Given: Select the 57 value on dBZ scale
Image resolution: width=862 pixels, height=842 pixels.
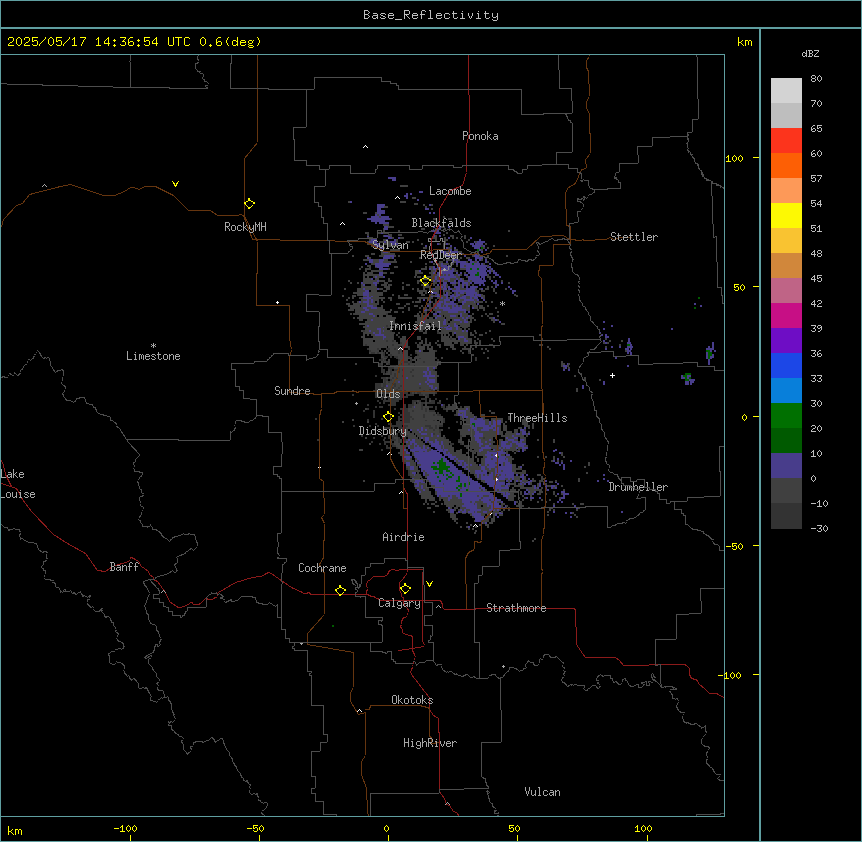Looking at the screenshot, I should point(816,179).
